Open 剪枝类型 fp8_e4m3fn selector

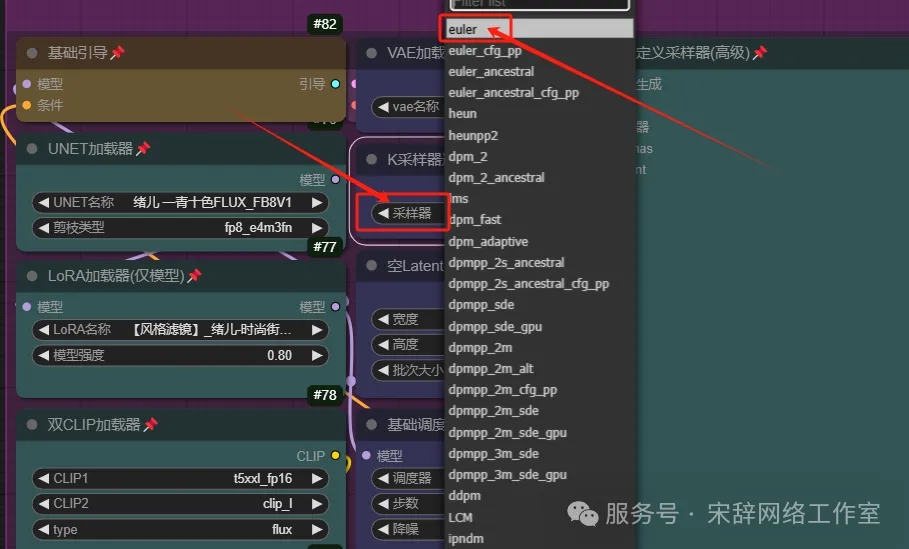(180, 228)
